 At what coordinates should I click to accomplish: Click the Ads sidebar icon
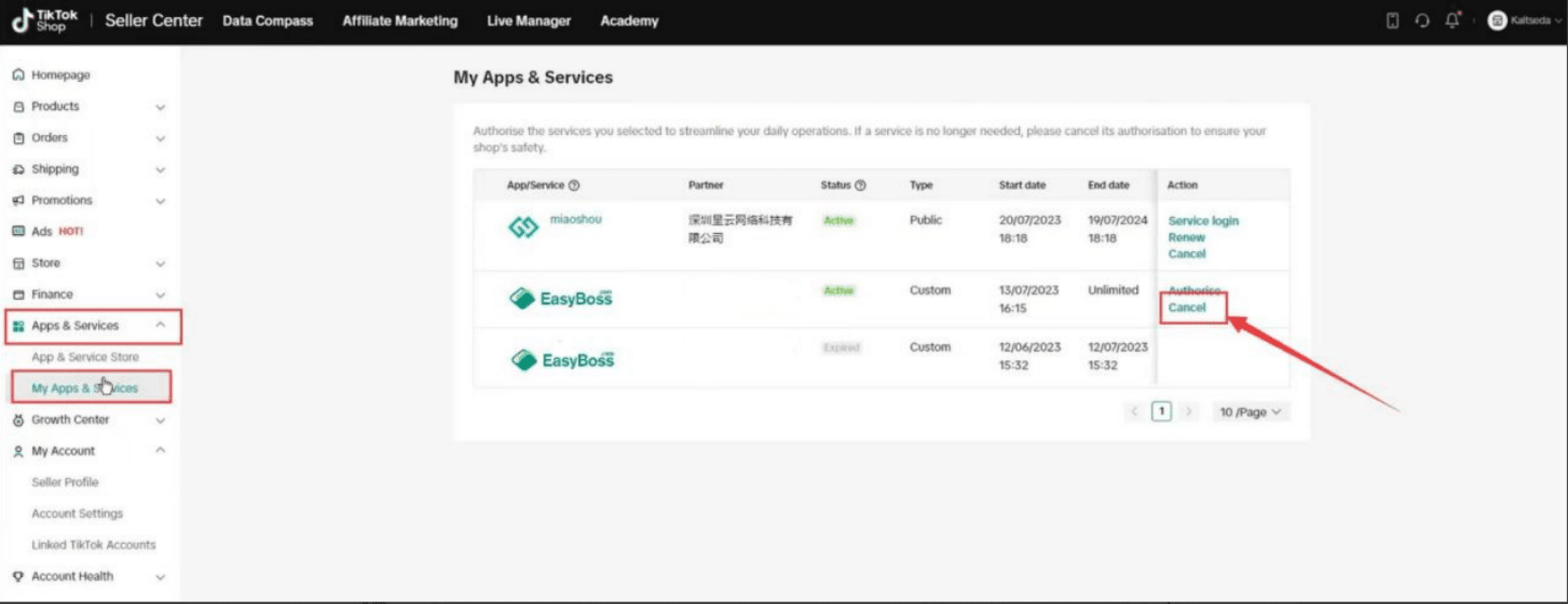[x=18, y=231]
